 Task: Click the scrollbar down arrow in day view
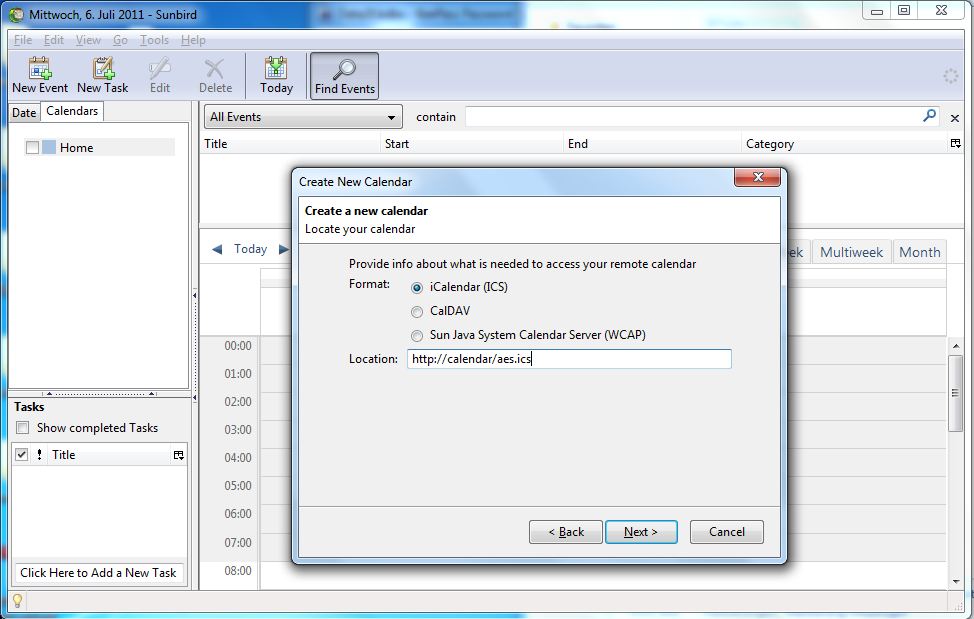[955, 582]
